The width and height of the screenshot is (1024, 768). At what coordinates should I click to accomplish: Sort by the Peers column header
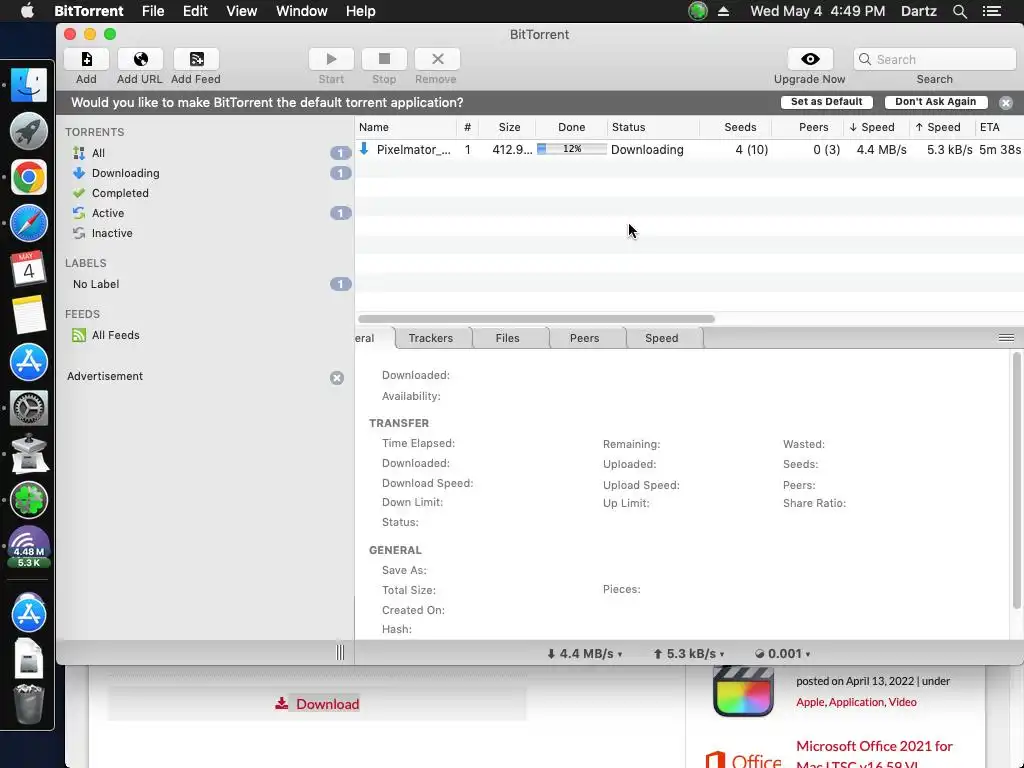click(x=808, y=127)
